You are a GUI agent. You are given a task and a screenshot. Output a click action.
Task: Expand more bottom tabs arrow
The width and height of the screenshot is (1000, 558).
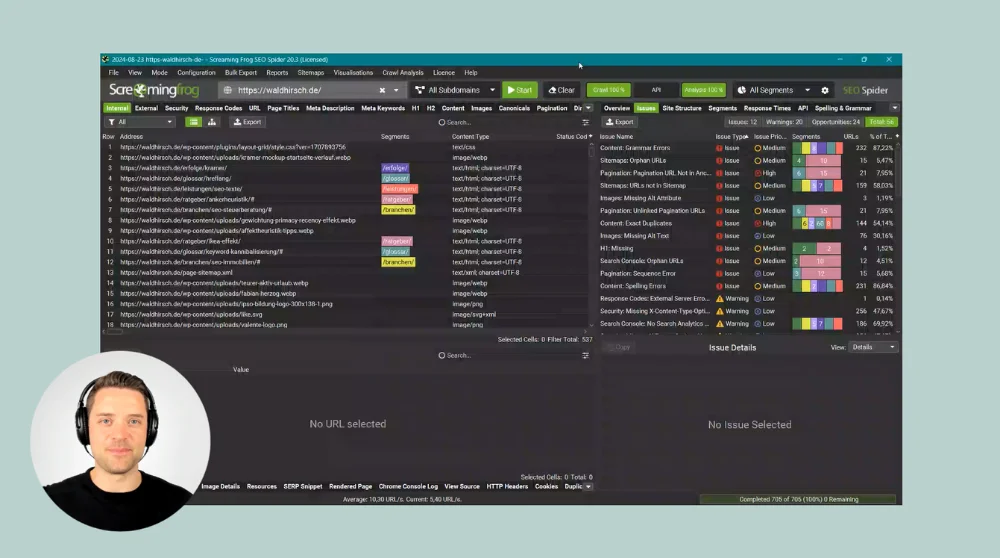(x=589, y=487)
